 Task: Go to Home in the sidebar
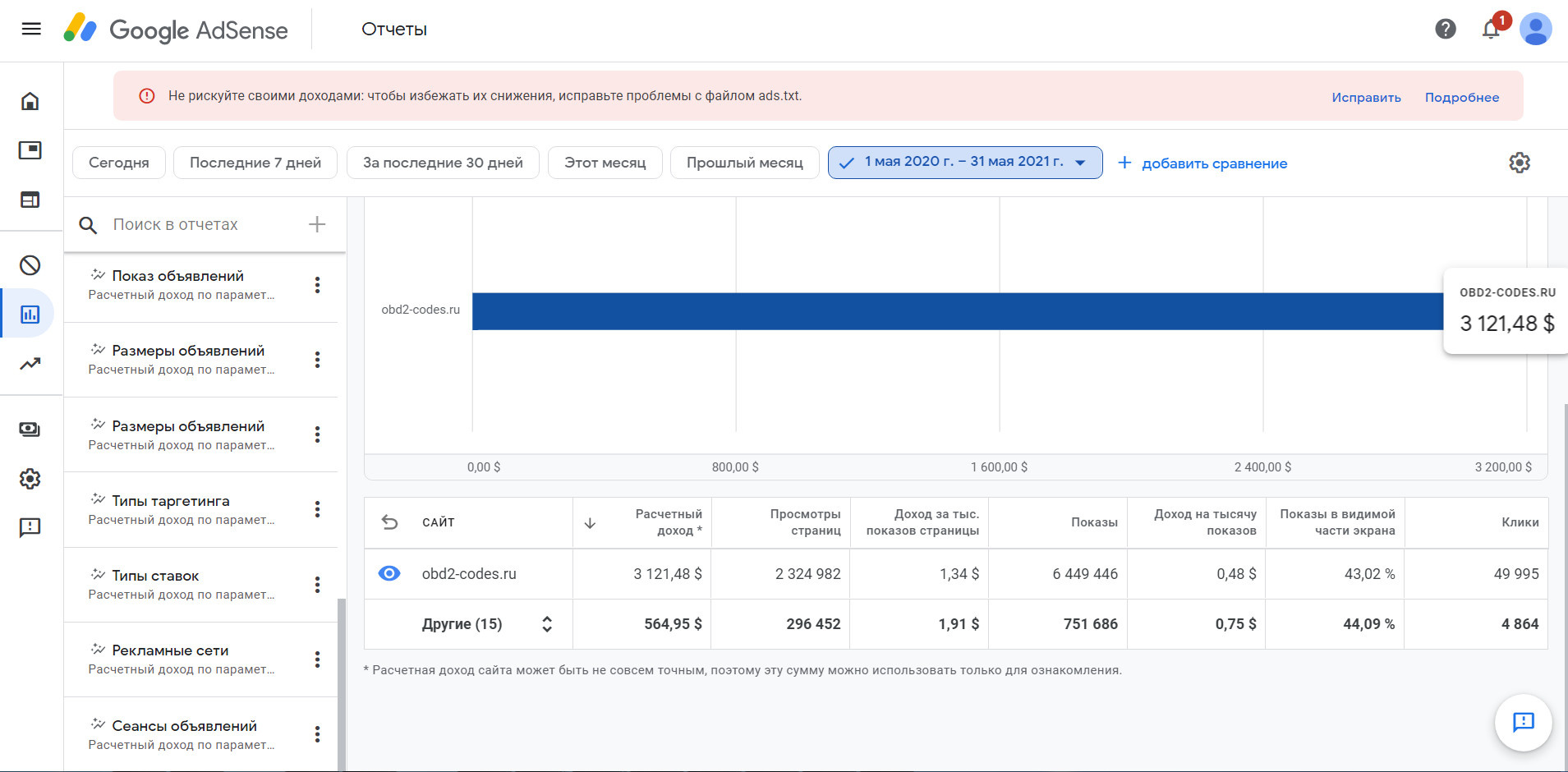point(30,101)
